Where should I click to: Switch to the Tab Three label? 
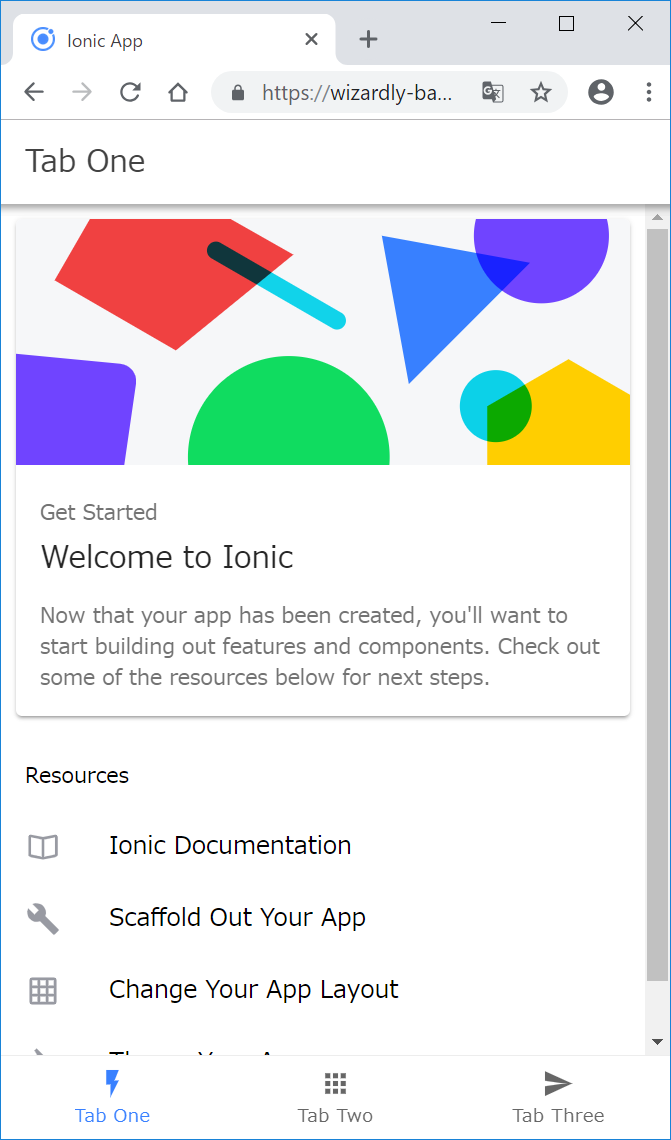[558, 1115]
